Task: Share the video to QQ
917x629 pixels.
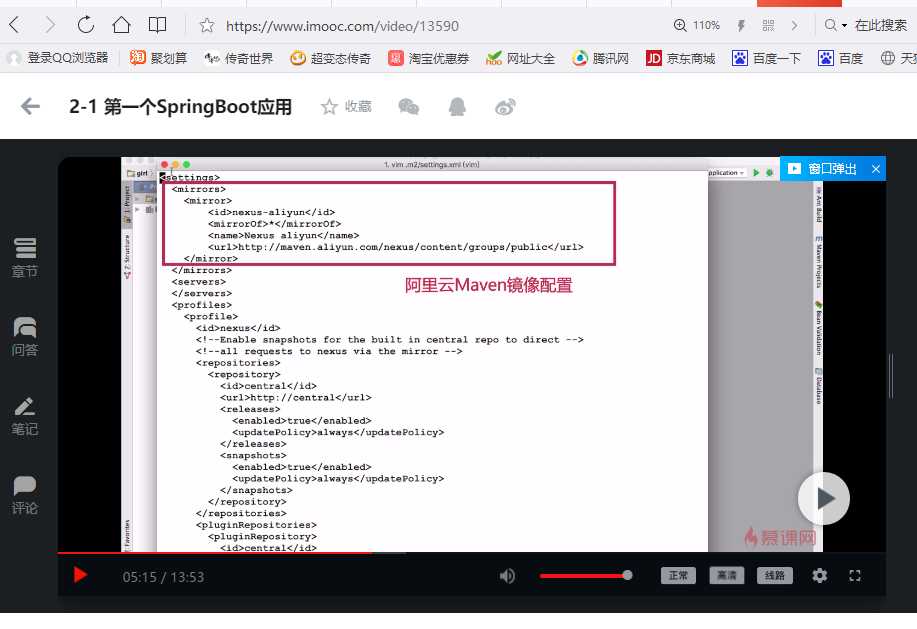Action: tap(457, 106)
